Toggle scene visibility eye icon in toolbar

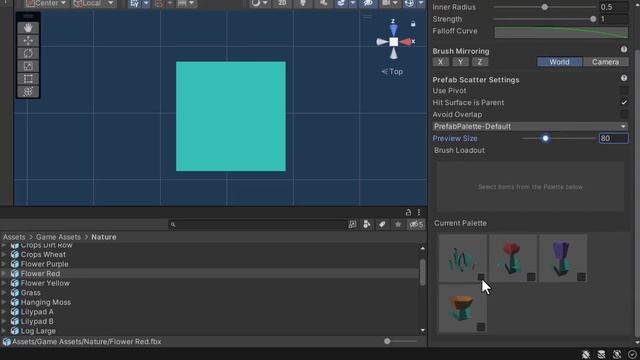tap(368, 3)
